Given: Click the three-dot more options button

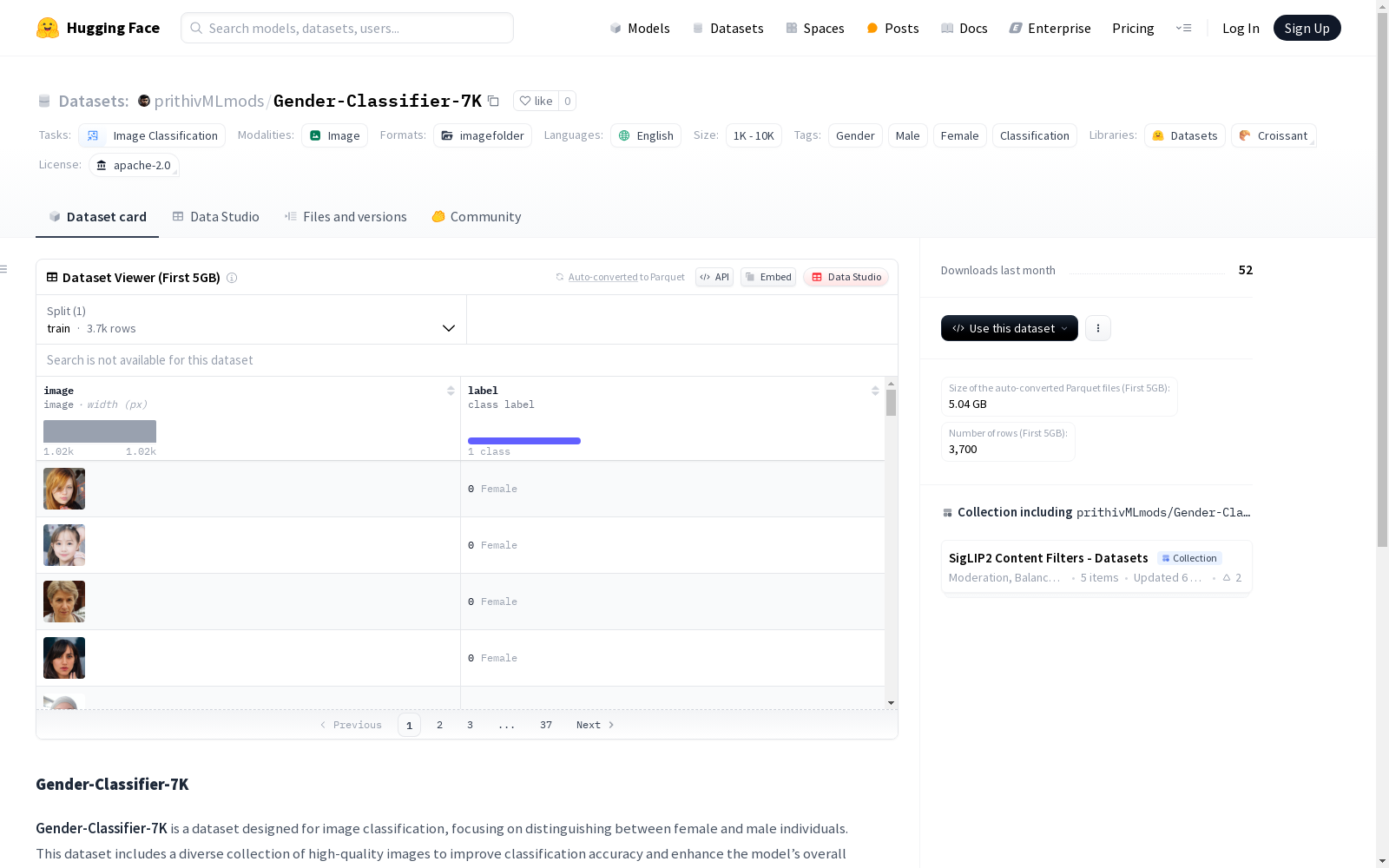Looking at the screenshot, I should (x=1098, y=328).
